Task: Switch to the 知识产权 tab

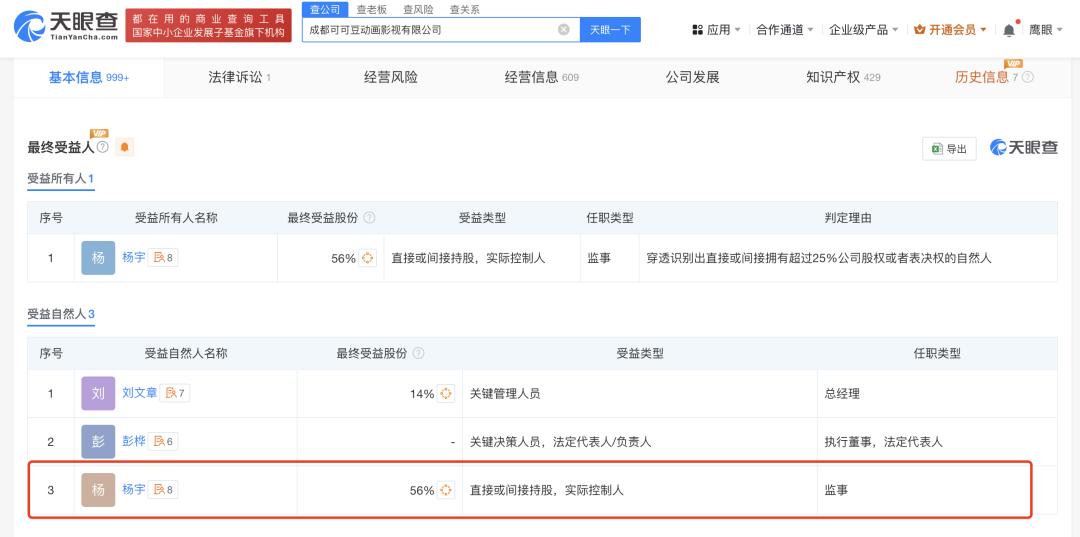Action: 842,77
